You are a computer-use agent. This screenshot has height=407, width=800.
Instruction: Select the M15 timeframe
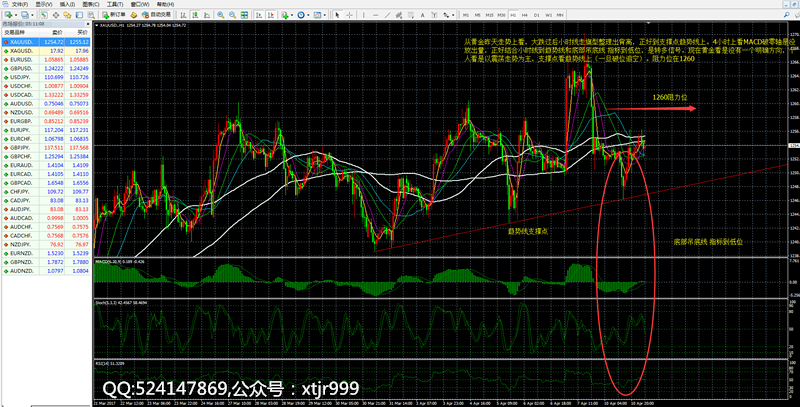(489, 15)
